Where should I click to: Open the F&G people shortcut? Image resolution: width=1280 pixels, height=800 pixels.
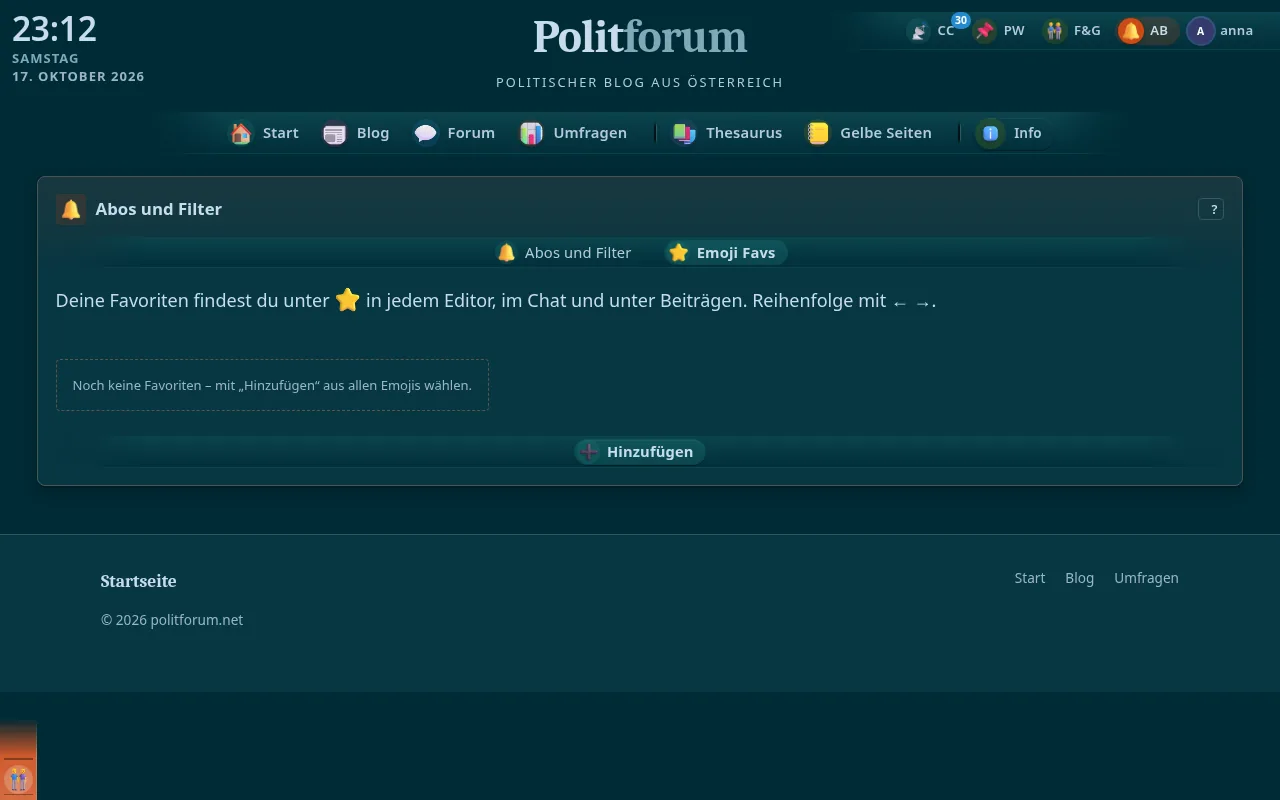1072,31
